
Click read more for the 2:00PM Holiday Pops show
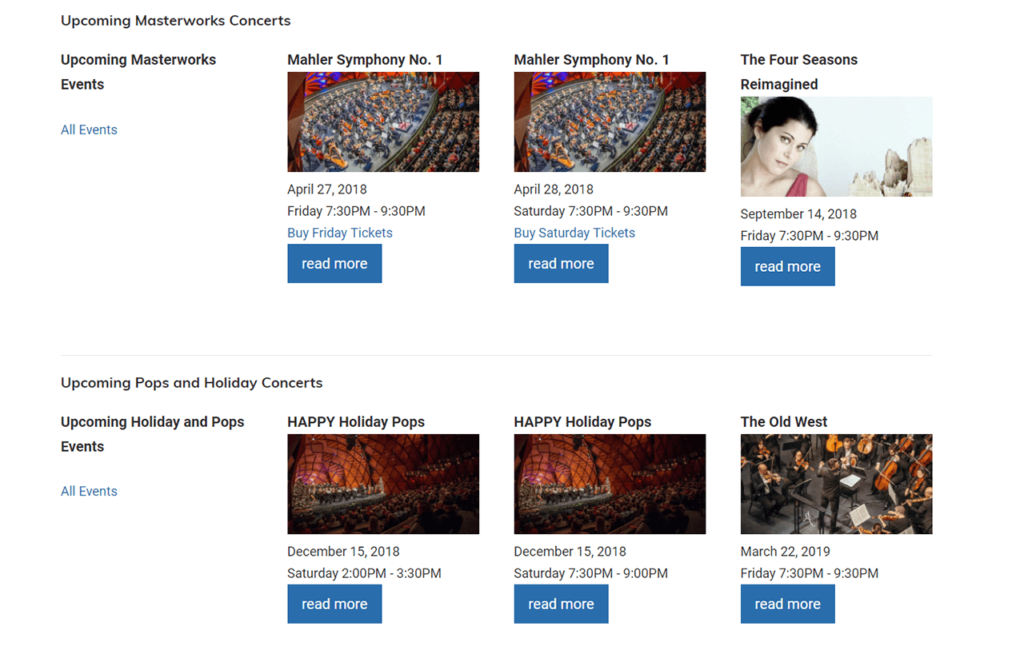334,603
